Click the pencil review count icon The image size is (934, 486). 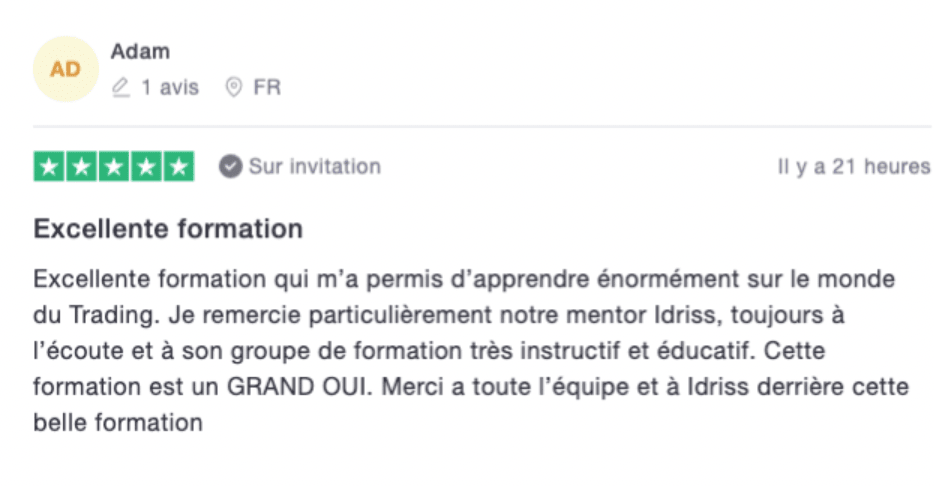click(121, 88)
